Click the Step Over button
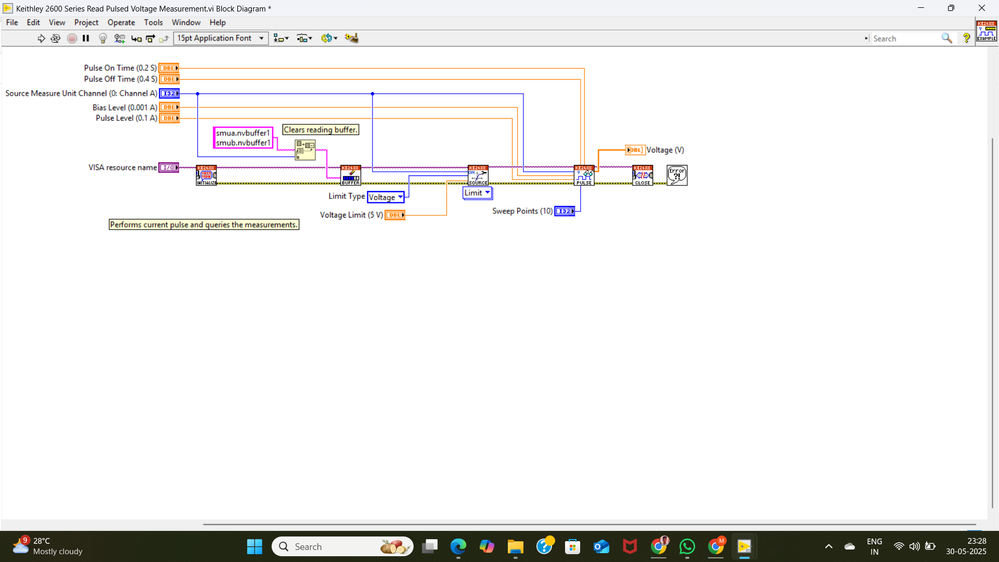Image resolution: width=999 pixels, height=562 pixels. 150,38
